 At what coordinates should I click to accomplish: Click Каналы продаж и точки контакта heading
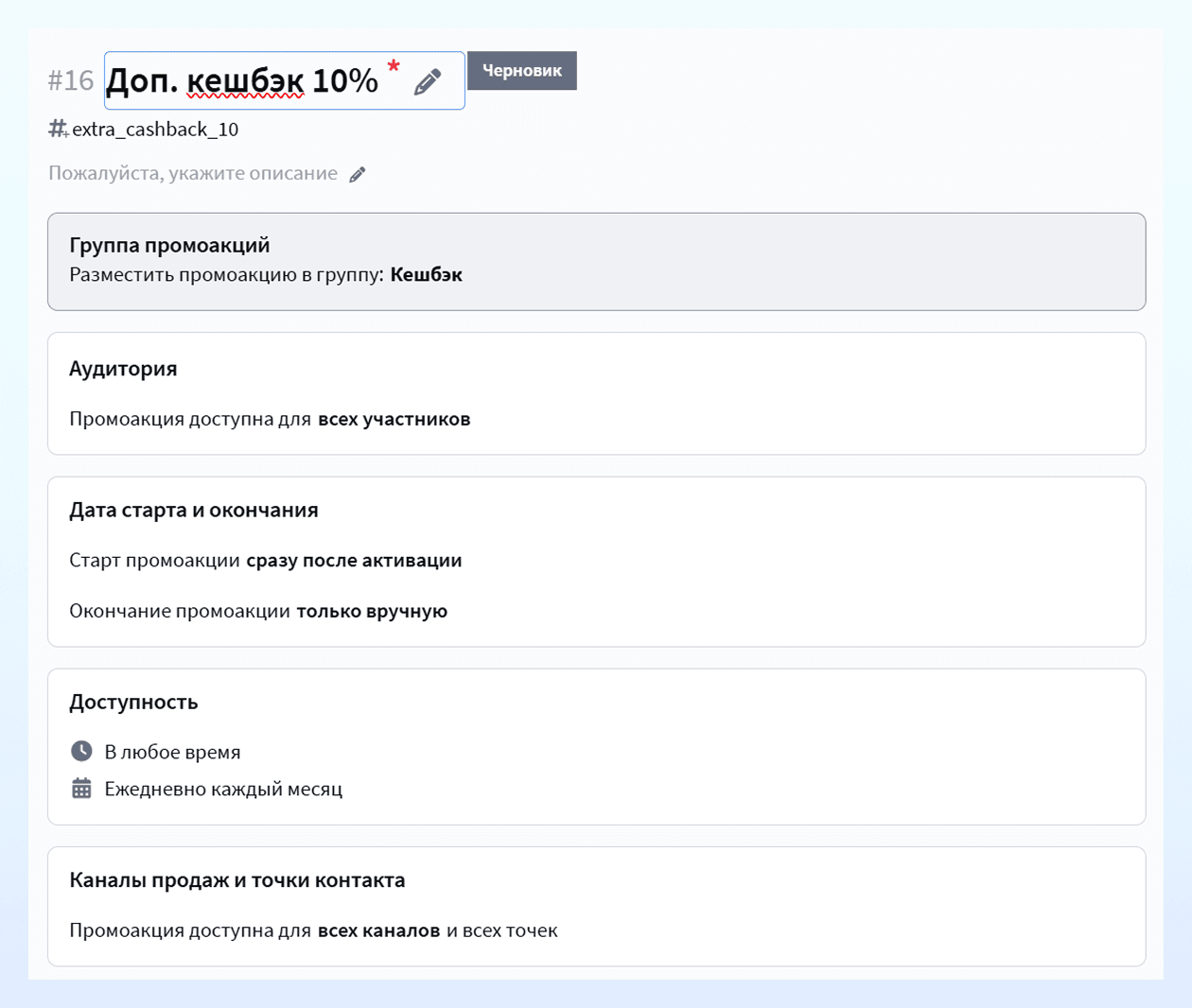(x=237, y=880)
